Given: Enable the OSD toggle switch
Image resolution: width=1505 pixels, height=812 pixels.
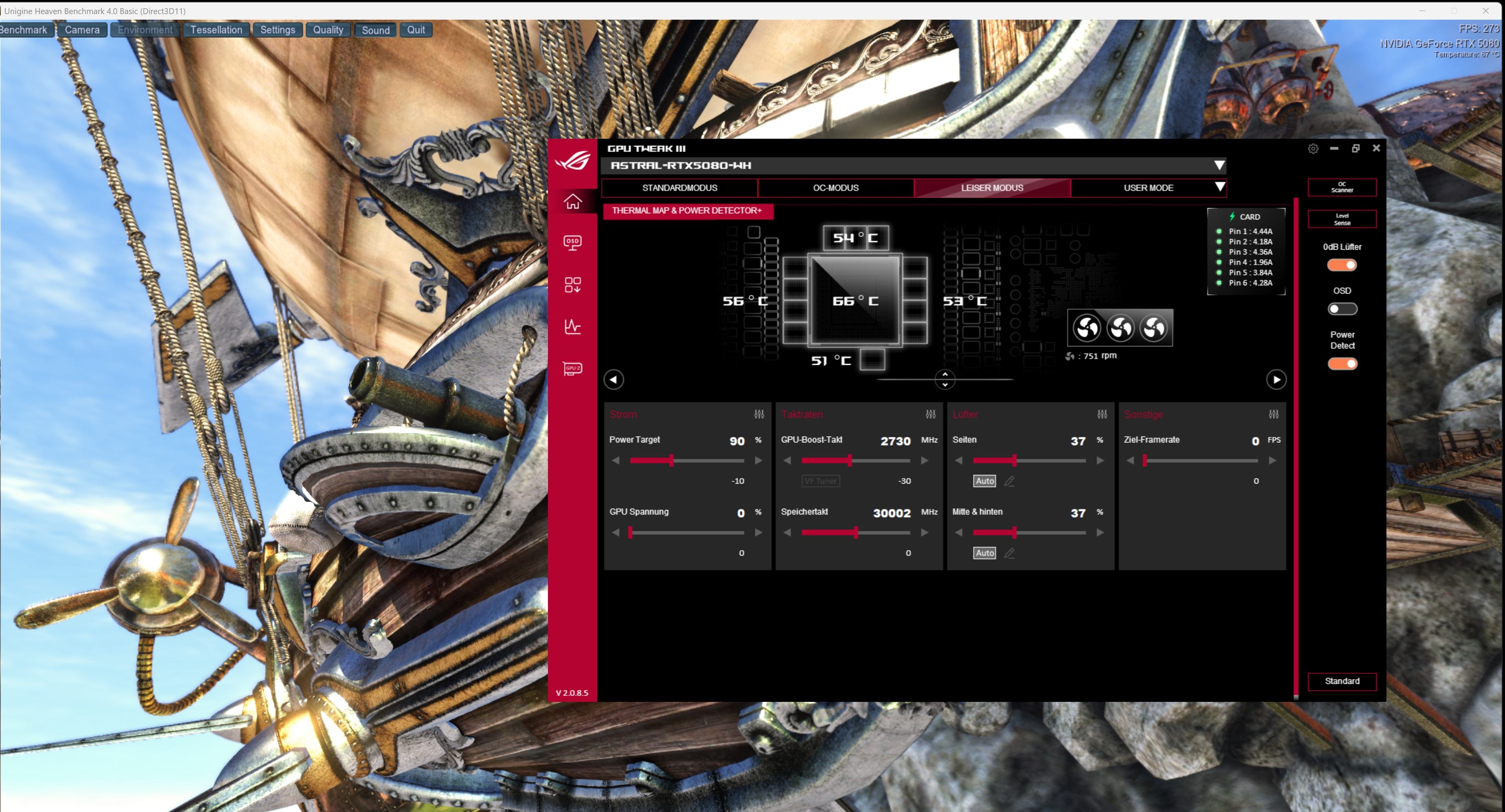Looking at the screenshot, I should [1342, 309].
